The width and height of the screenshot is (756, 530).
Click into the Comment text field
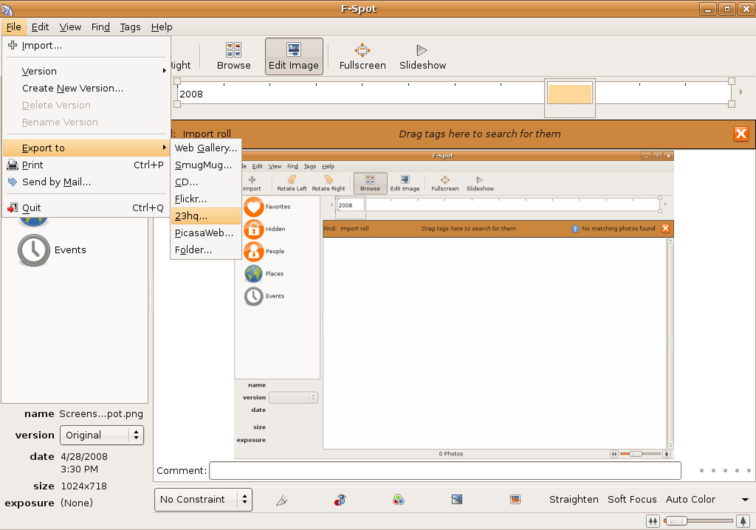(444, 470)
